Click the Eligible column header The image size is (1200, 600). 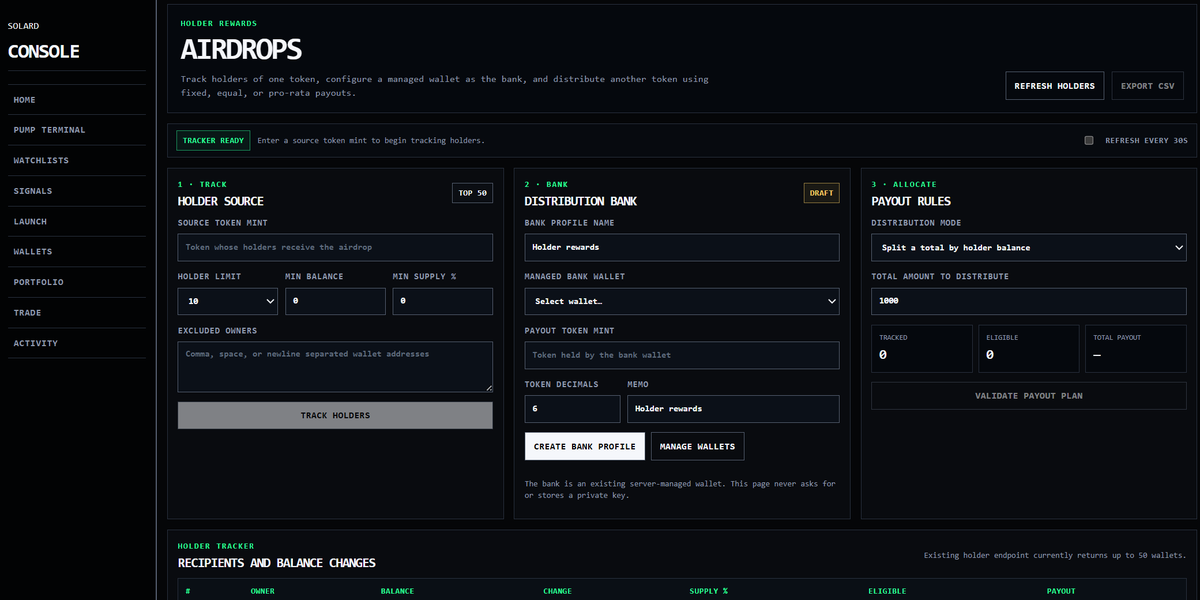pyautogui.click(x=887, y=591)
